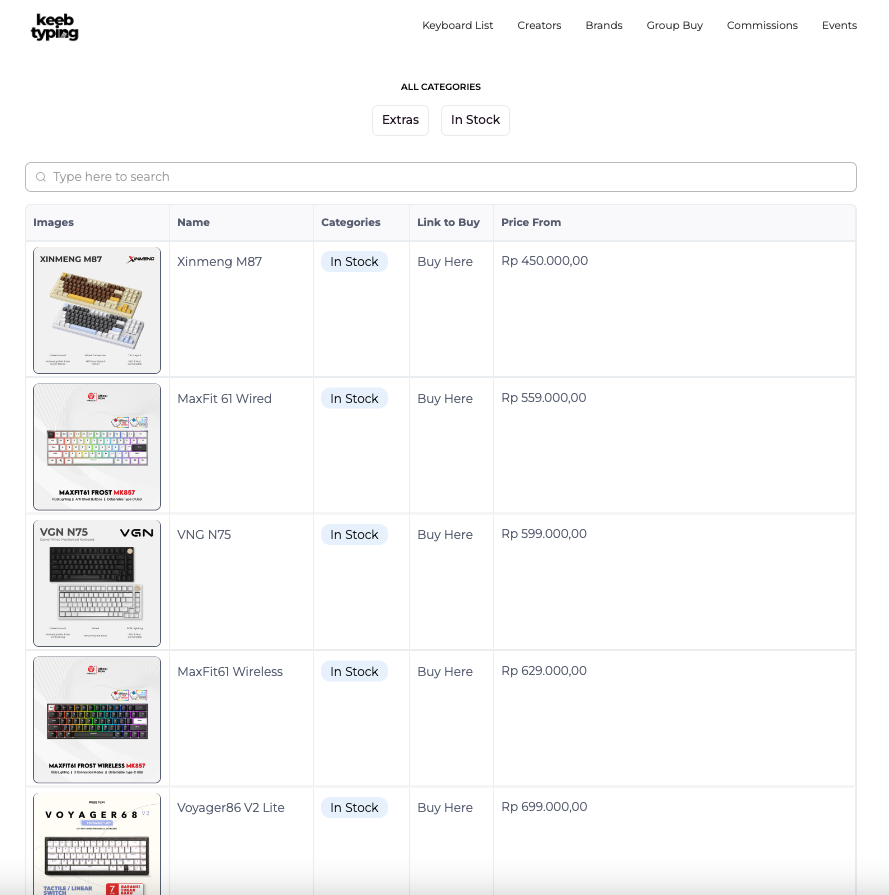
Task: Filter by the Extras category
Action: click(400, 120)
